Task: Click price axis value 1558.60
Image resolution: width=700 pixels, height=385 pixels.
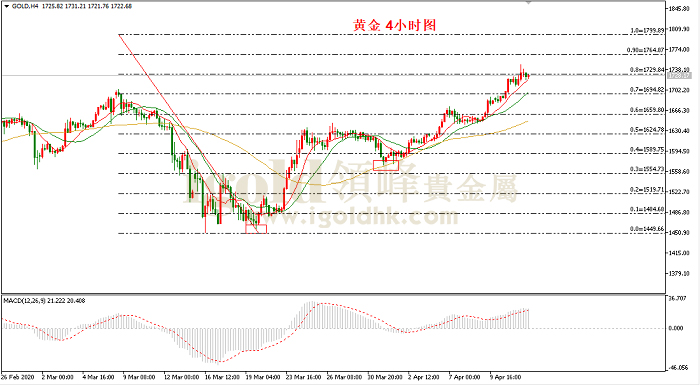Action: pos(679,172)
